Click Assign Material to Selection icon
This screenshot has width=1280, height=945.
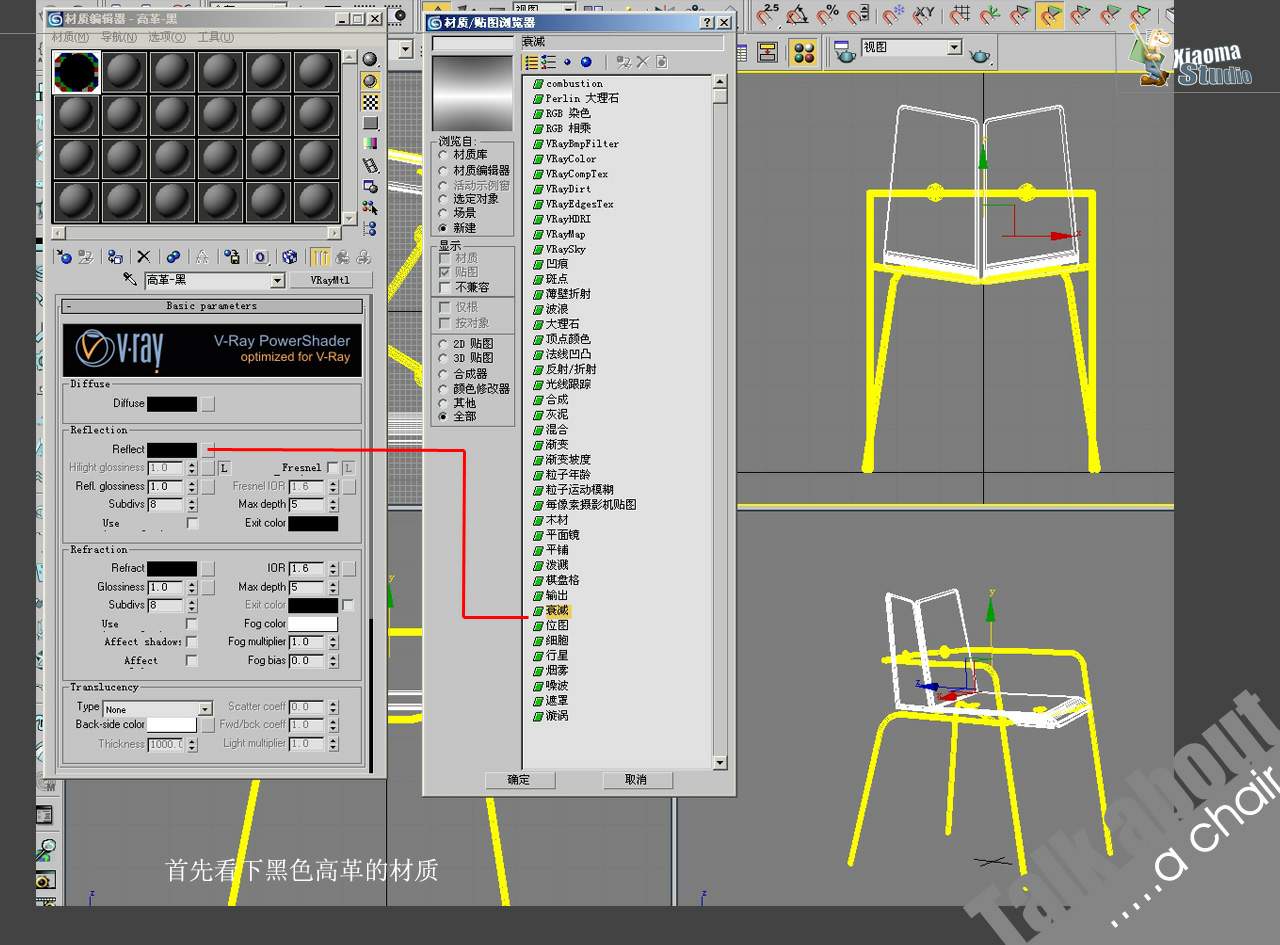pos(115,257)
